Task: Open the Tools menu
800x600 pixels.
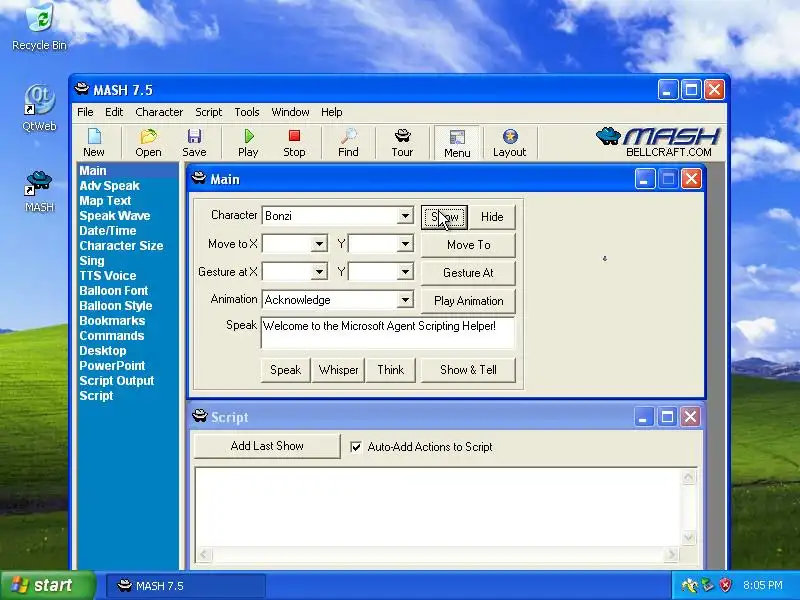Action: point(247,112)
